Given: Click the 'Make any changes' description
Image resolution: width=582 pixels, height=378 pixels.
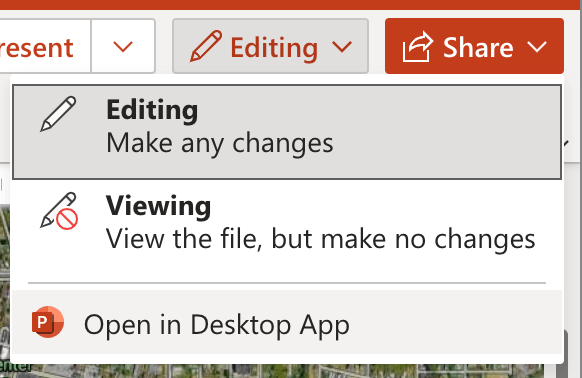Looking at the screenshot, I should pos(220,143).
